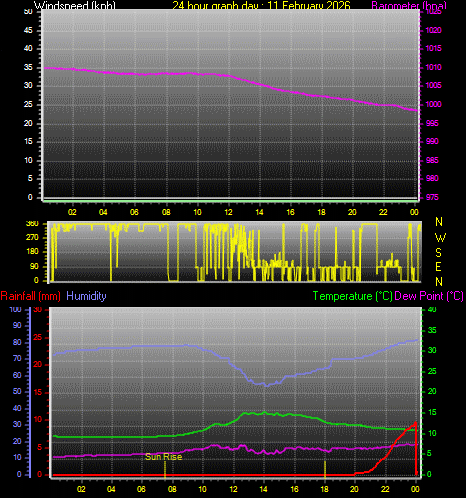Image resolution: width=466 pixels, height=498 pixels.
Task: Select 40 on the green temperature axis
Action: [432, 310]
